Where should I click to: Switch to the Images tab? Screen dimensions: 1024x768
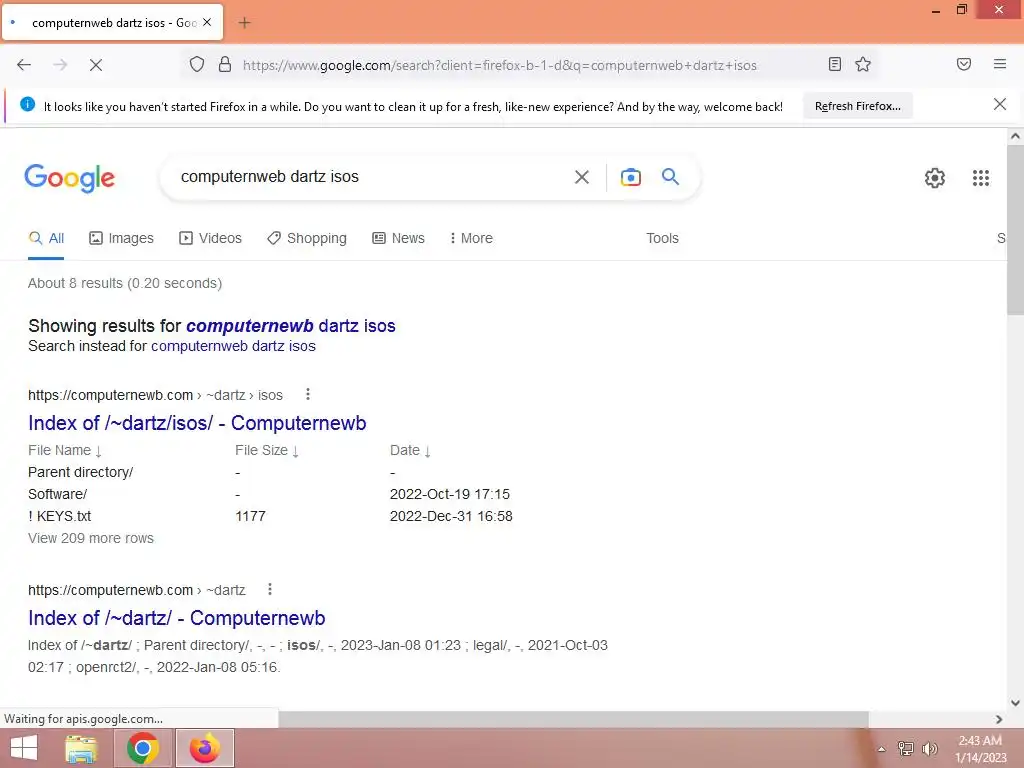[121, 238]
